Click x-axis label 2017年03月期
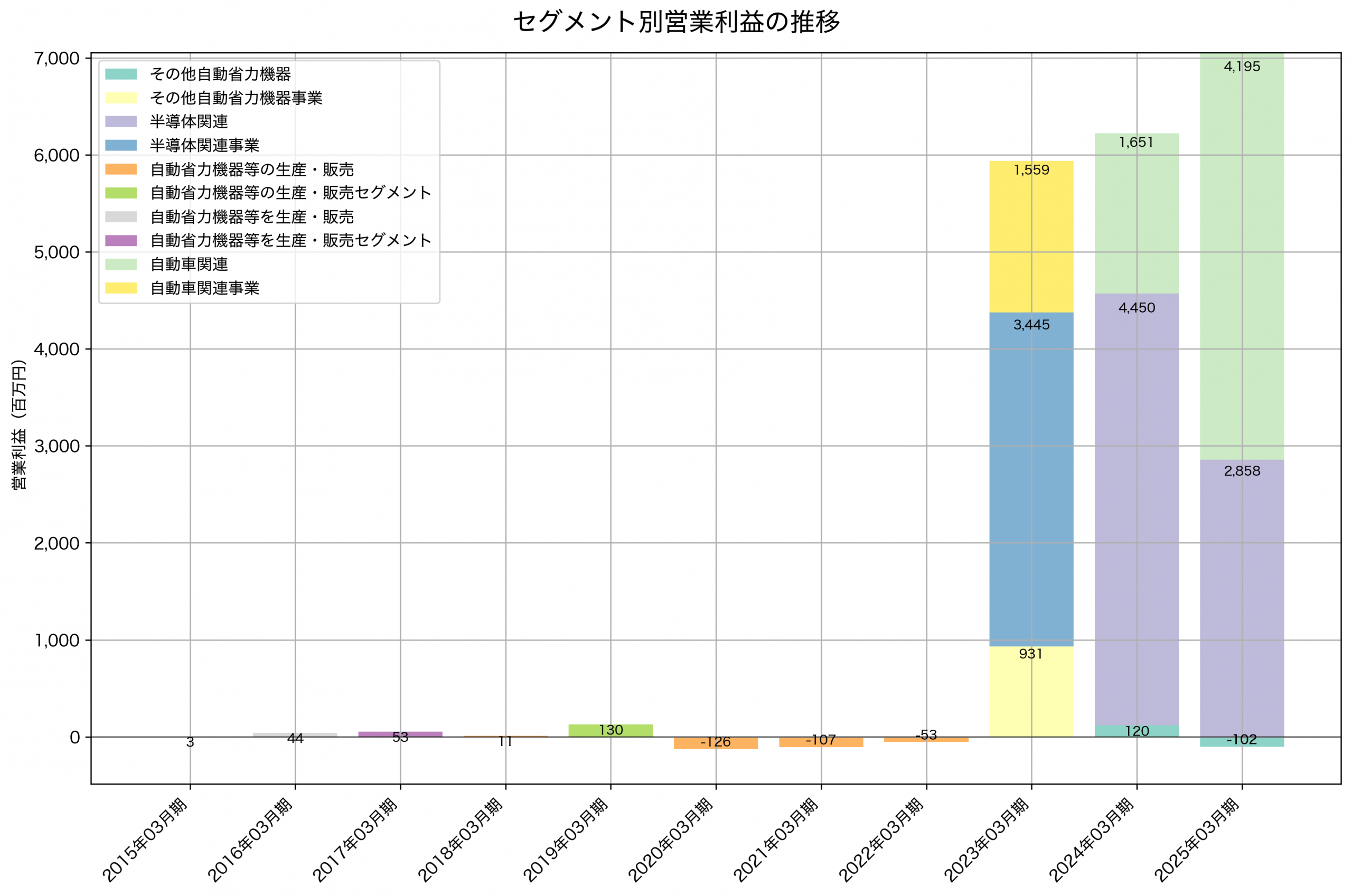 click(x=355, y=841)
